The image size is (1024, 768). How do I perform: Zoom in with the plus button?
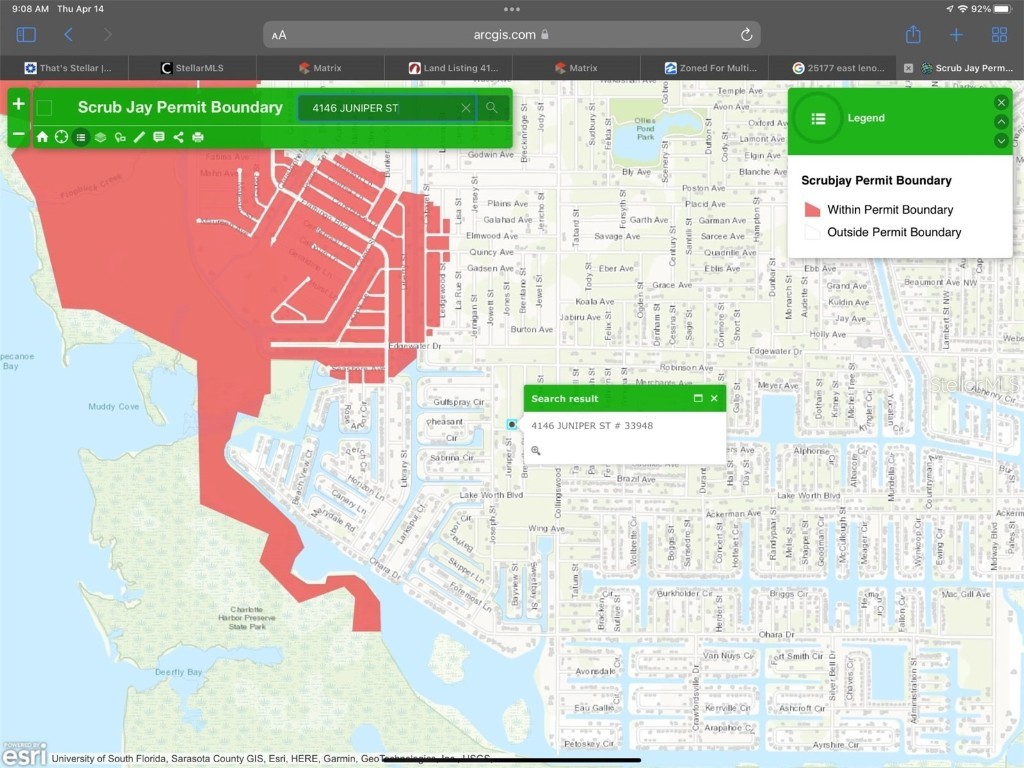[18, 104]
